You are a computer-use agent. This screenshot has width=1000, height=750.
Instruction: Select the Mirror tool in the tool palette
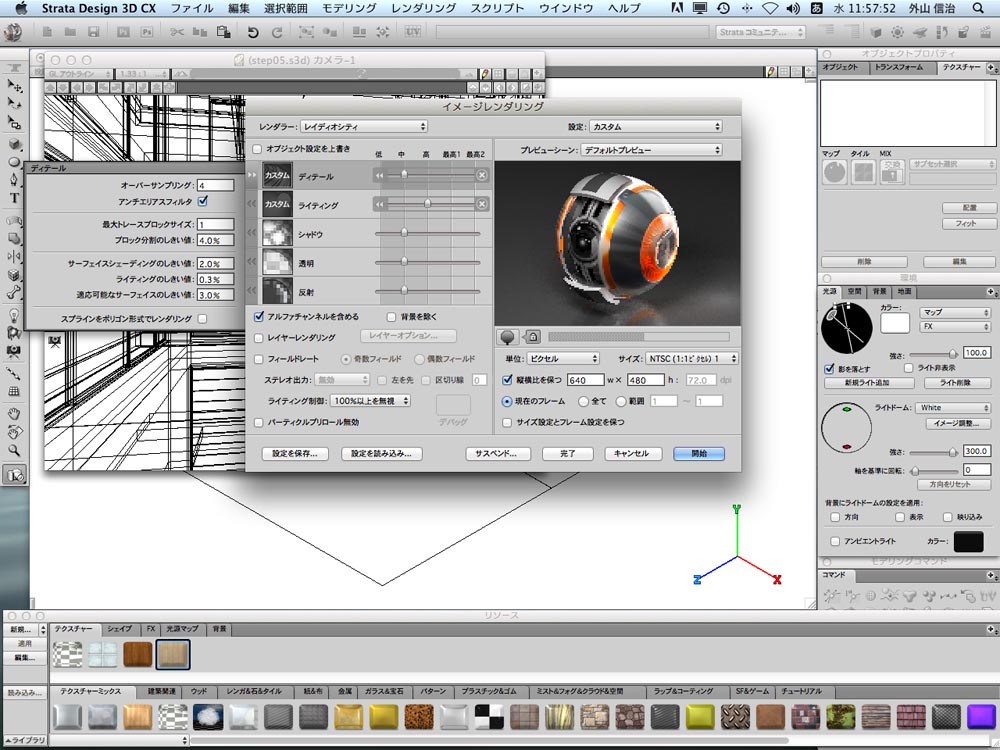pos(14,256)
